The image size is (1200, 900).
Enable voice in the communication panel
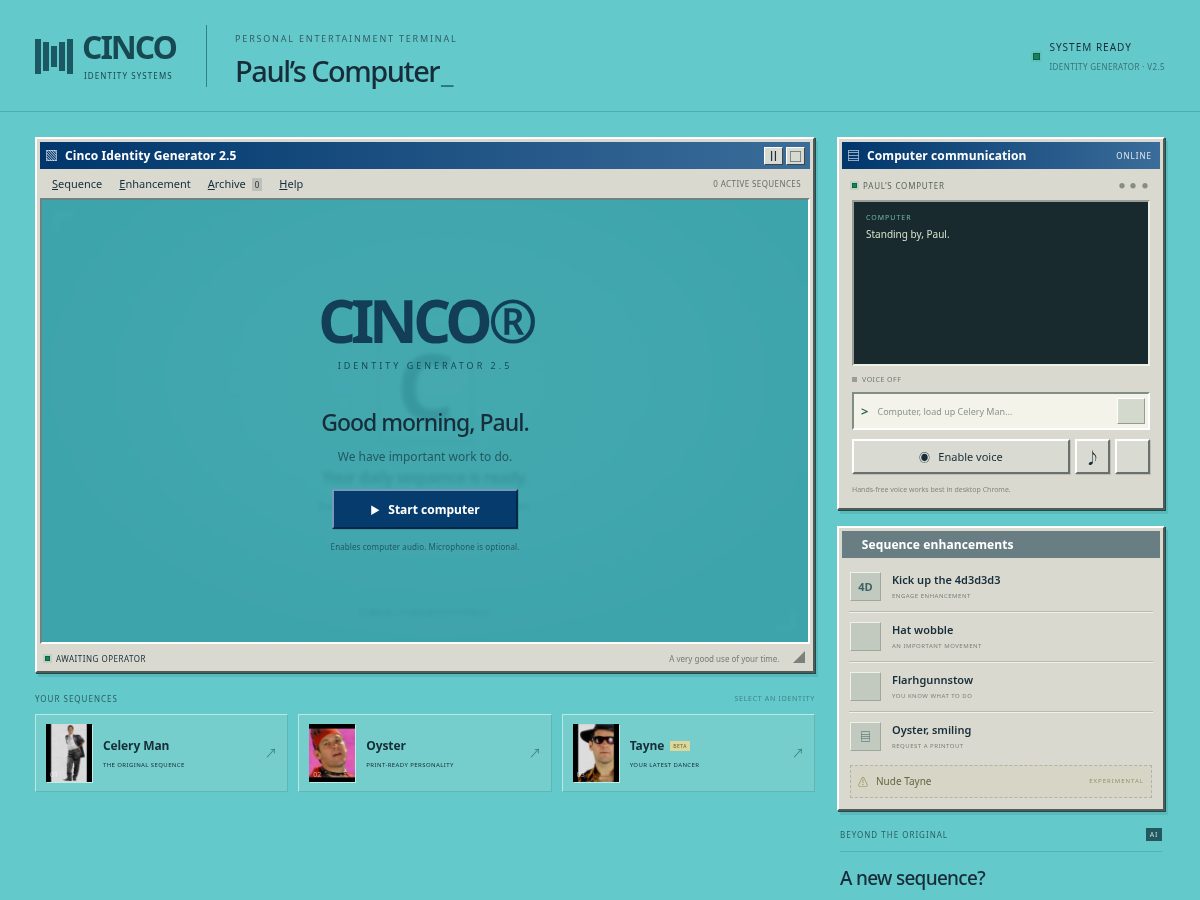961,457
